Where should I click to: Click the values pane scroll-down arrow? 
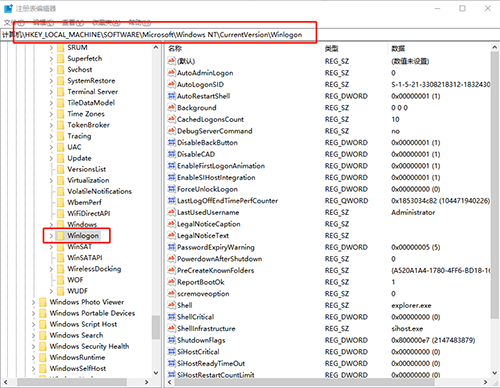(x=495, y=373)
